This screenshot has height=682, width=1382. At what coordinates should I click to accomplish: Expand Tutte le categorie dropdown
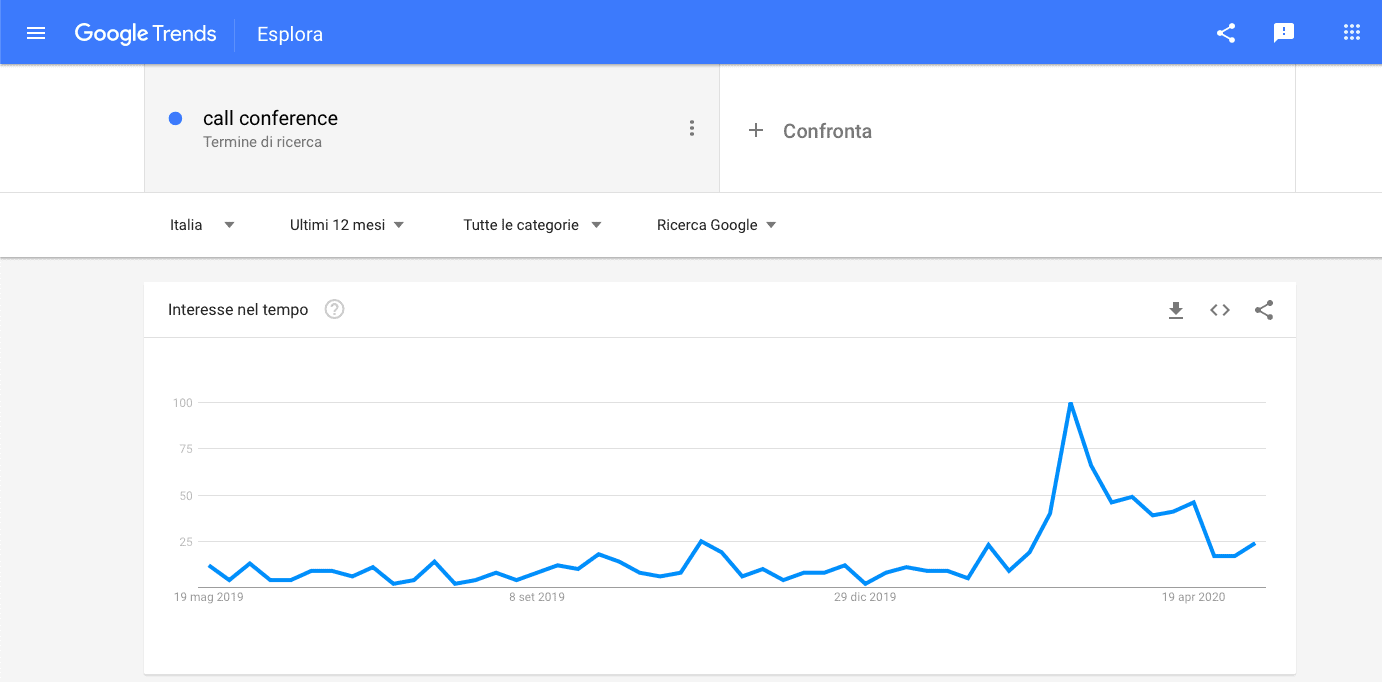[x=532, y=225]
